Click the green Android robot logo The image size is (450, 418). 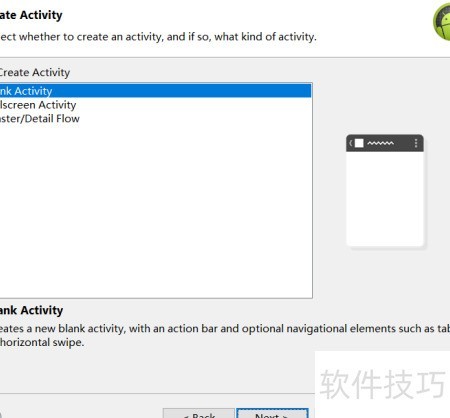click(442, 22)
